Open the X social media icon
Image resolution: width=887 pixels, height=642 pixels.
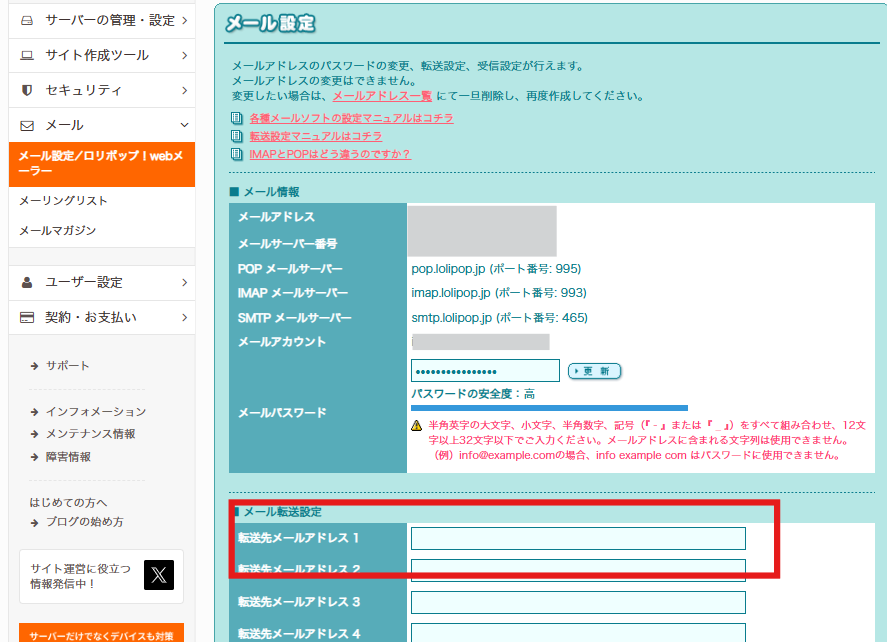click(x=159, y=574)
